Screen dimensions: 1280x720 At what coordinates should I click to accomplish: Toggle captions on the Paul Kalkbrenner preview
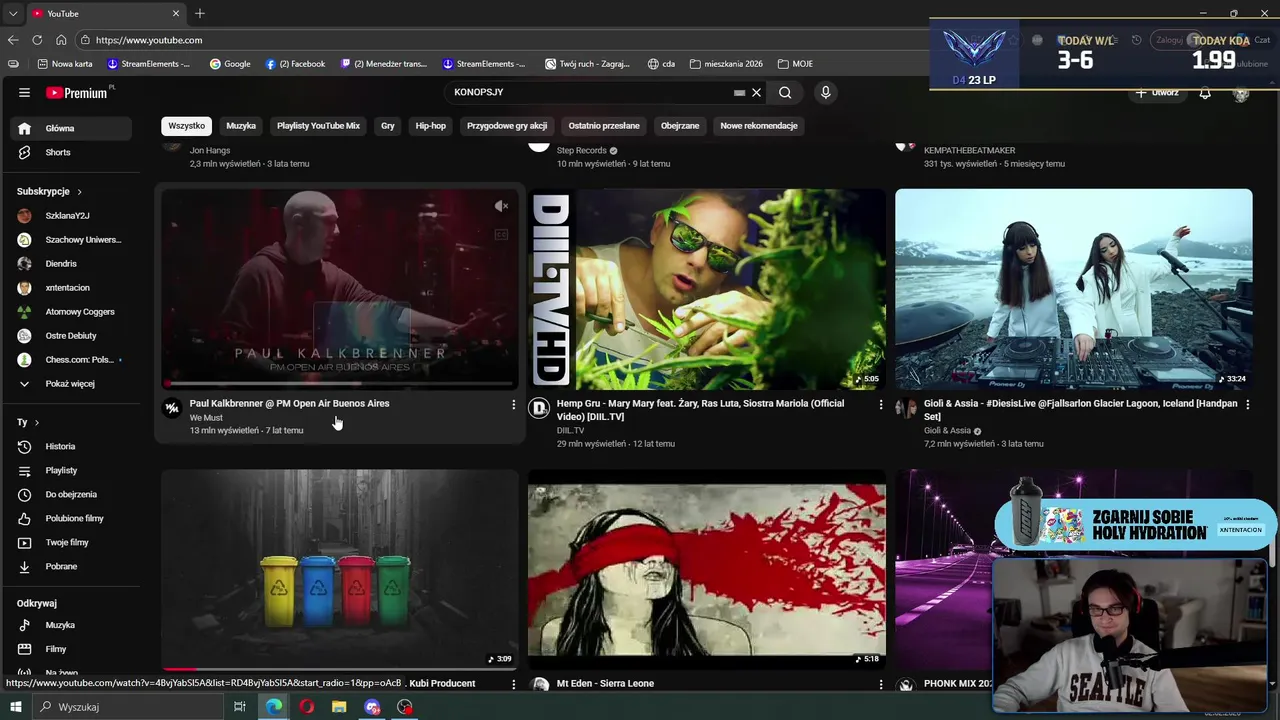click(501, 235)
